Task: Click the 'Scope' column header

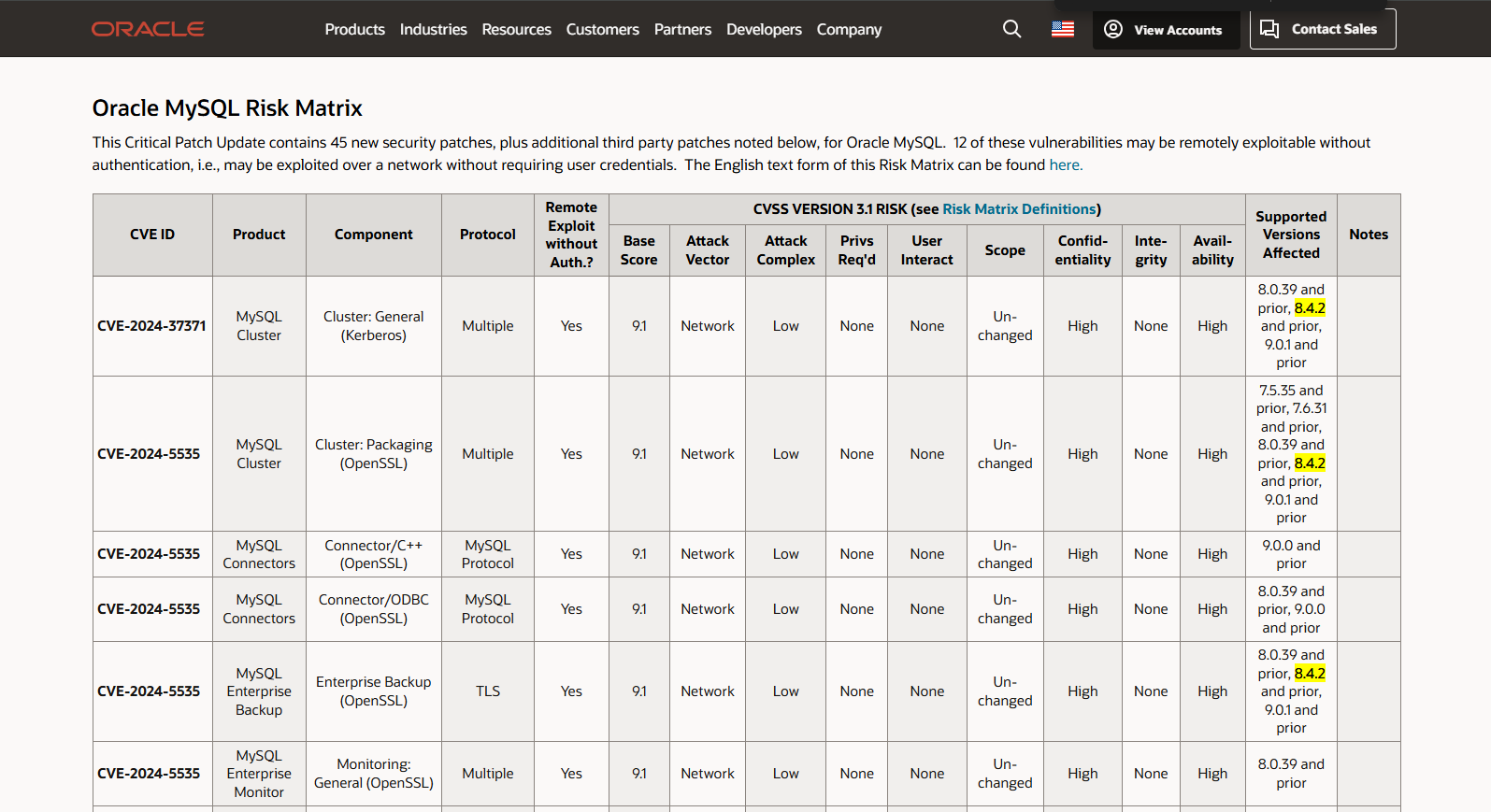Action: 1005,250
